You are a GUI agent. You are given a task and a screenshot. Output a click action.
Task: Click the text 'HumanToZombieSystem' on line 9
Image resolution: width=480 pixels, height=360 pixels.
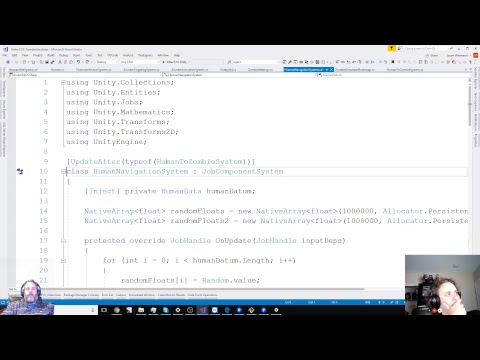[x=200, y=162]
